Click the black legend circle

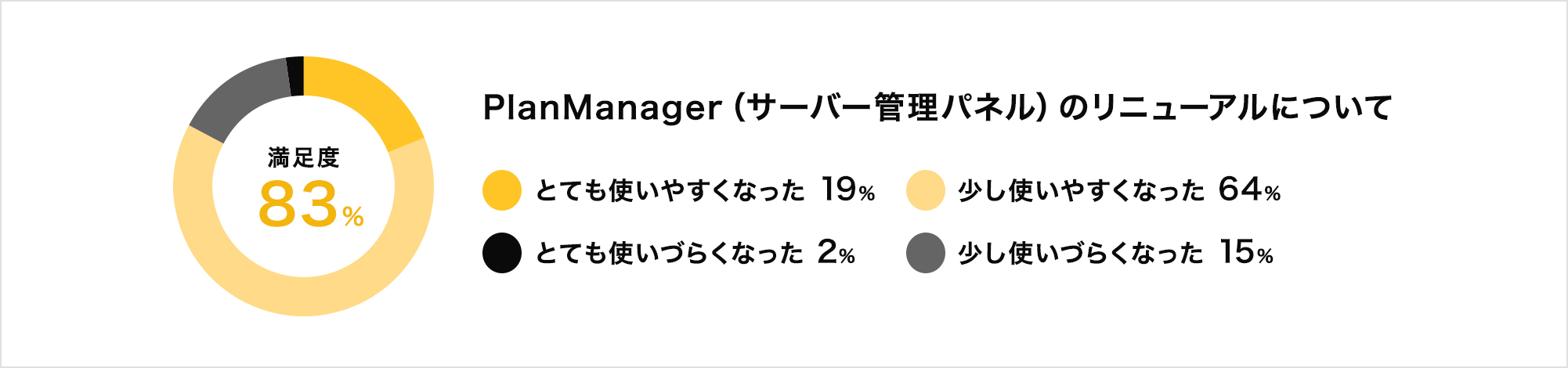click(502, 253)
